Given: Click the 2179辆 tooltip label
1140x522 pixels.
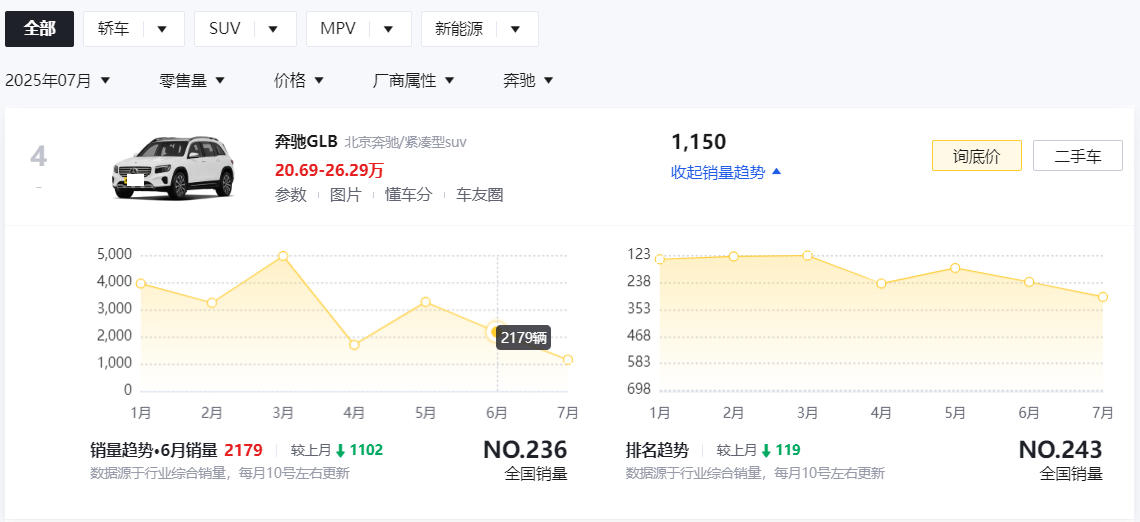Looking at the screenshot, I should point(523,338).
